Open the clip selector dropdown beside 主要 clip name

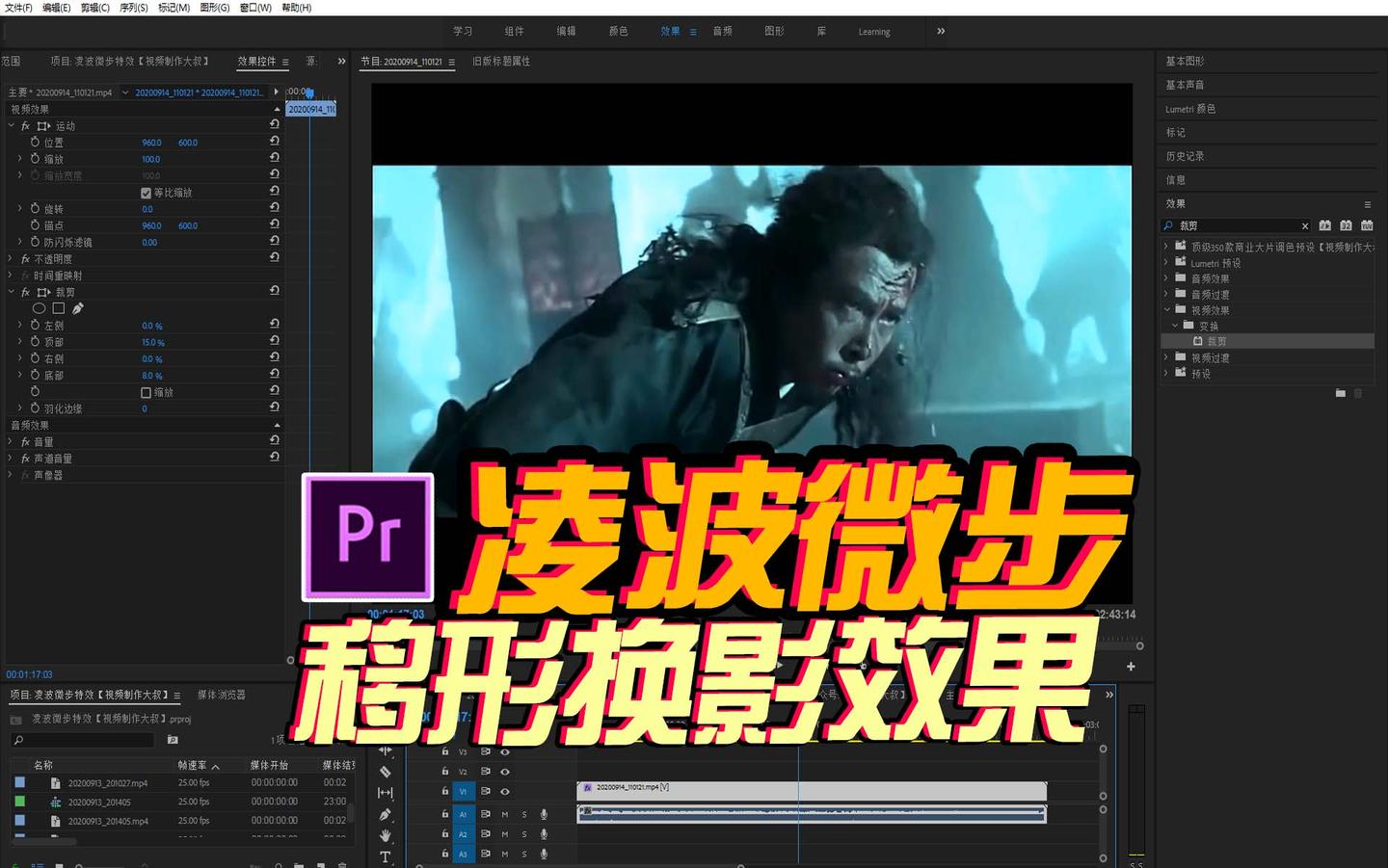125,92
